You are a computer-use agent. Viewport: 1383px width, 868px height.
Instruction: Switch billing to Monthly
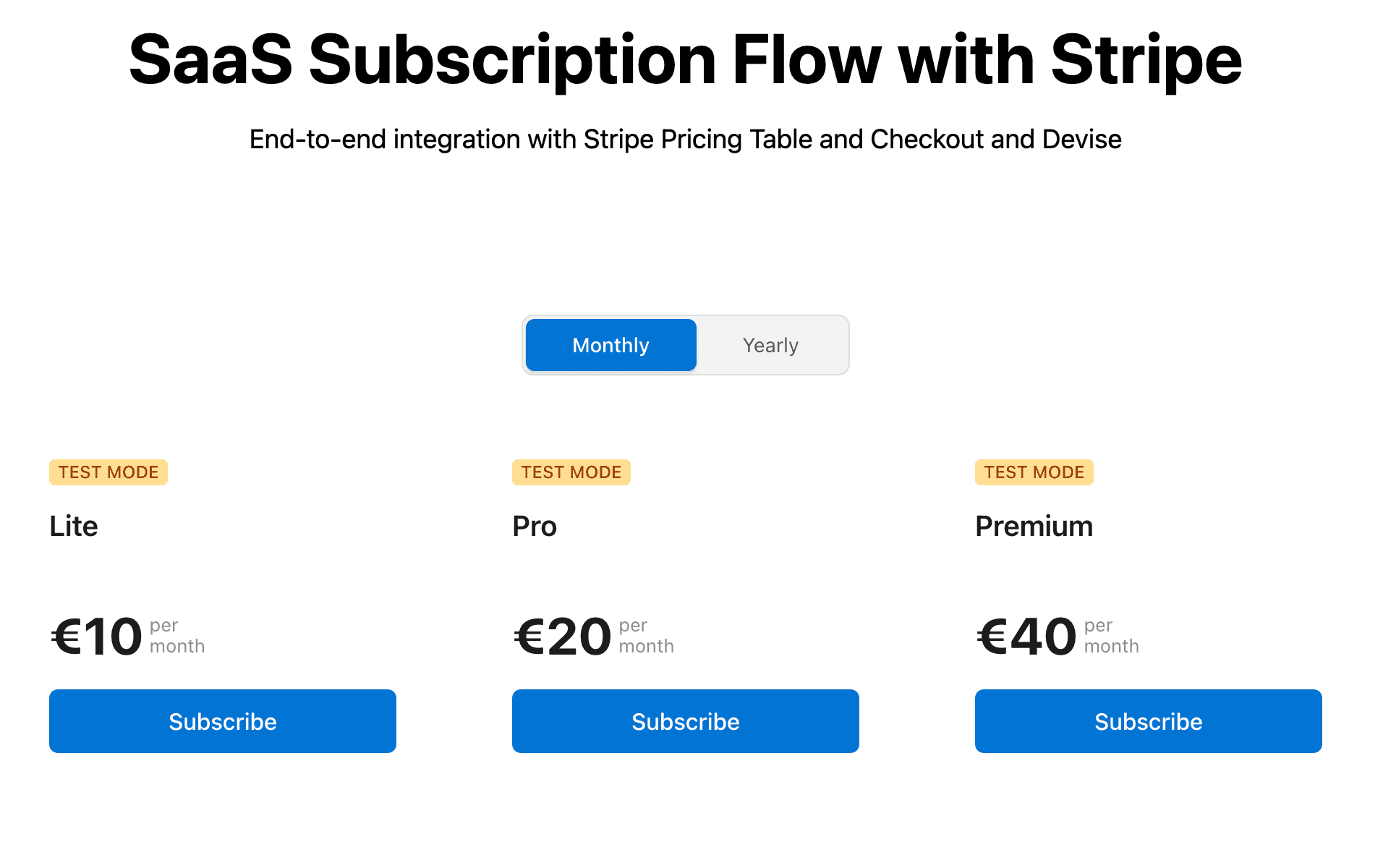610,345
